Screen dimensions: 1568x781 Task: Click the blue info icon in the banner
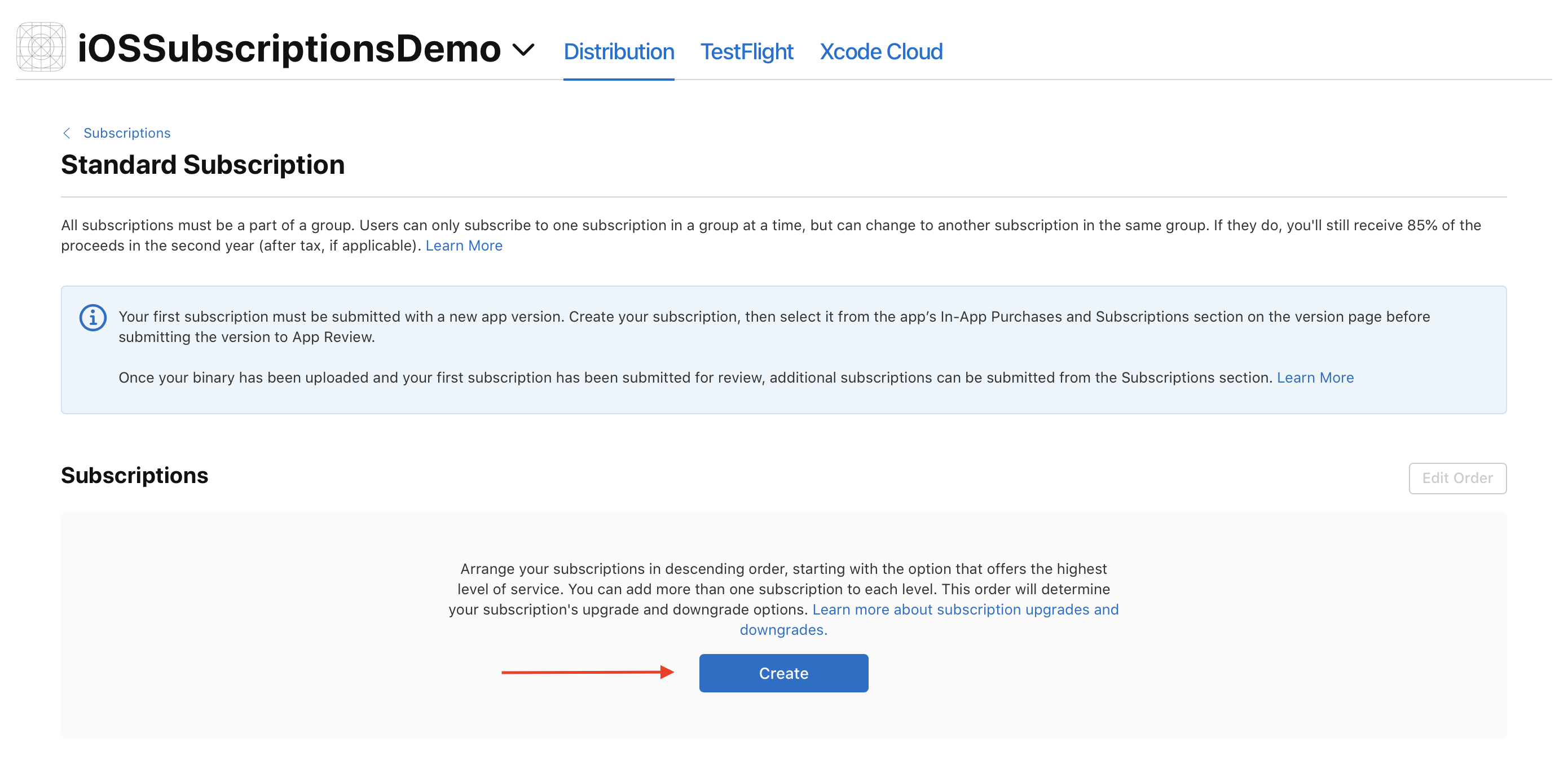click(x=93, y=317)
